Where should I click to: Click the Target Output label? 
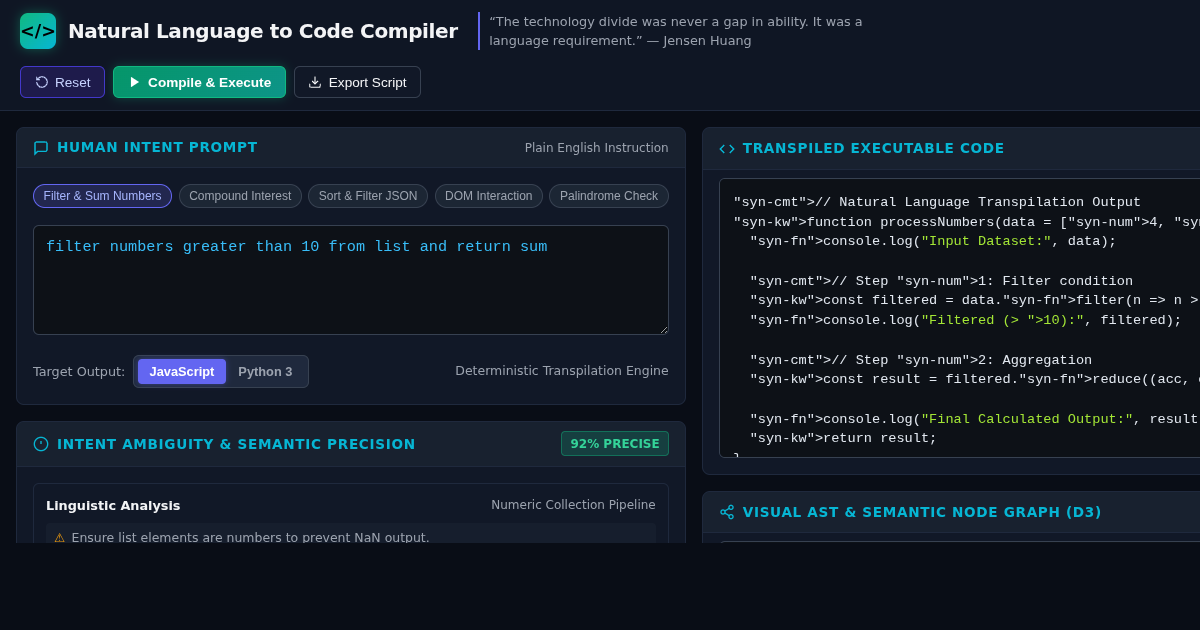[x=79, y=371]
